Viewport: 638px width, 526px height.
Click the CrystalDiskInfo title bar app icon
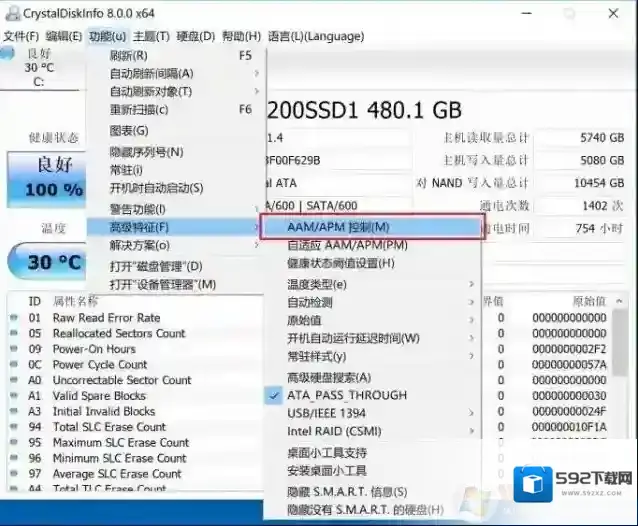[13, 13]
